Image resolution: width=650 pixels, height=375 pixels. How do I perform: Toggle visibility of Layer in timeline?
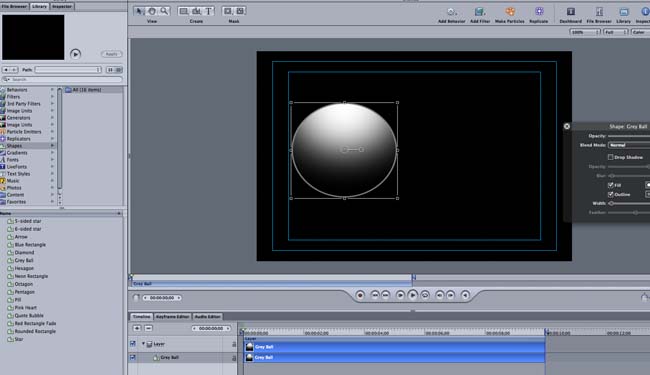pyautogui.click(x=133, y=344)
